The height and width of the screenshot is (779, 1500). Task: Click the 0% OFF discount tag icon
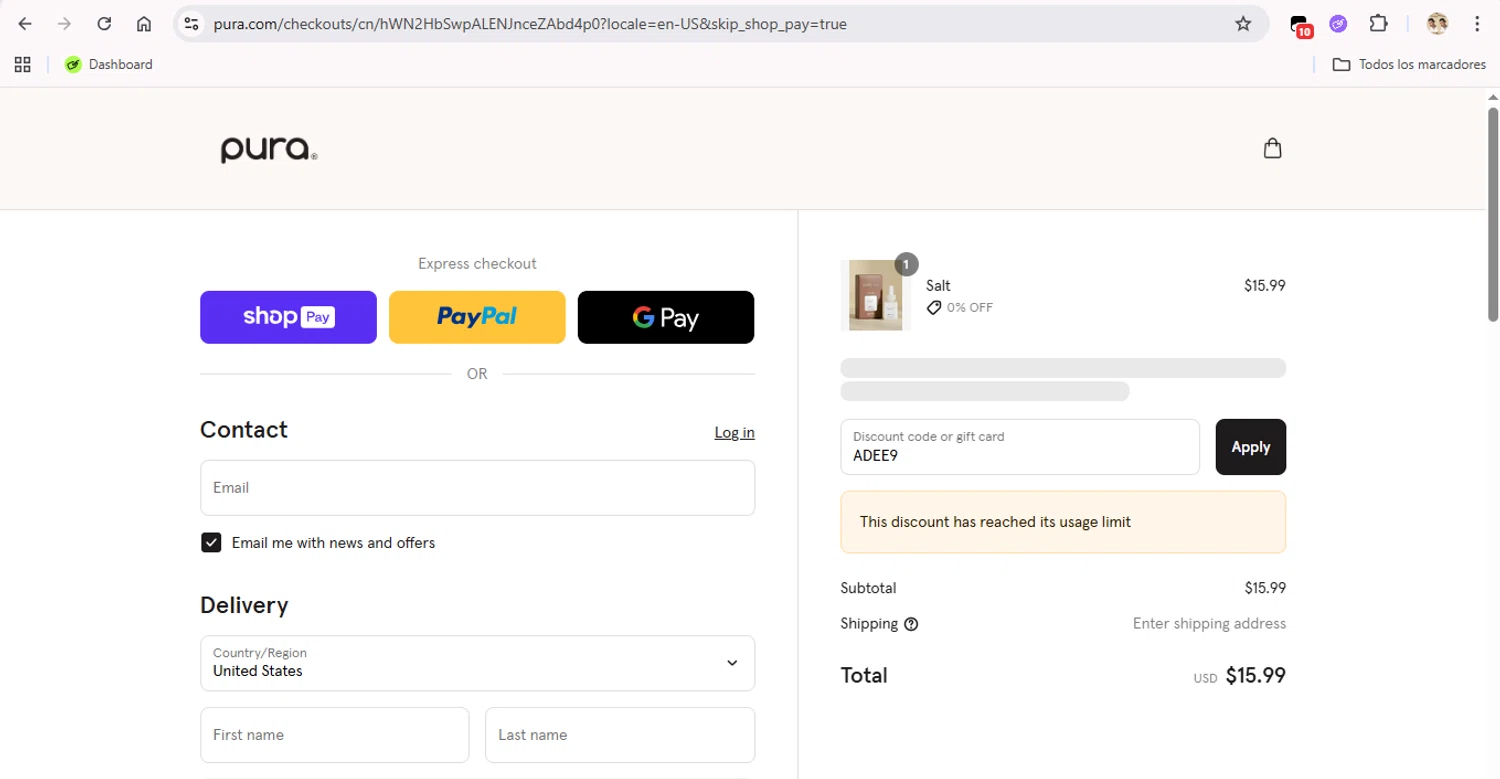[934, 308]
